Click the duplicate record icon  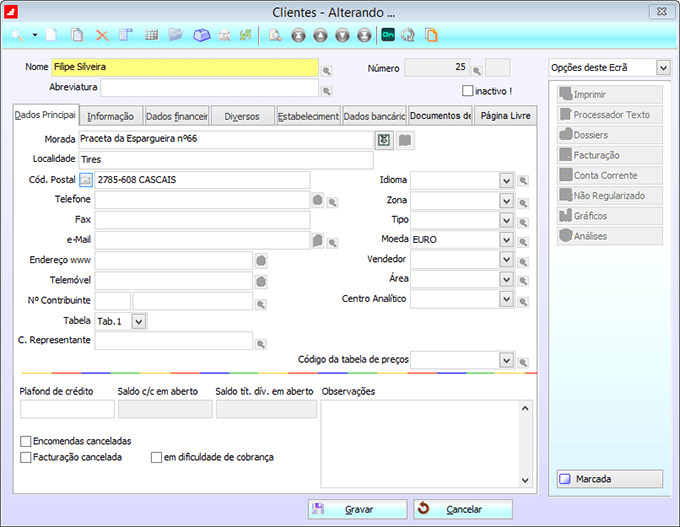77,35
